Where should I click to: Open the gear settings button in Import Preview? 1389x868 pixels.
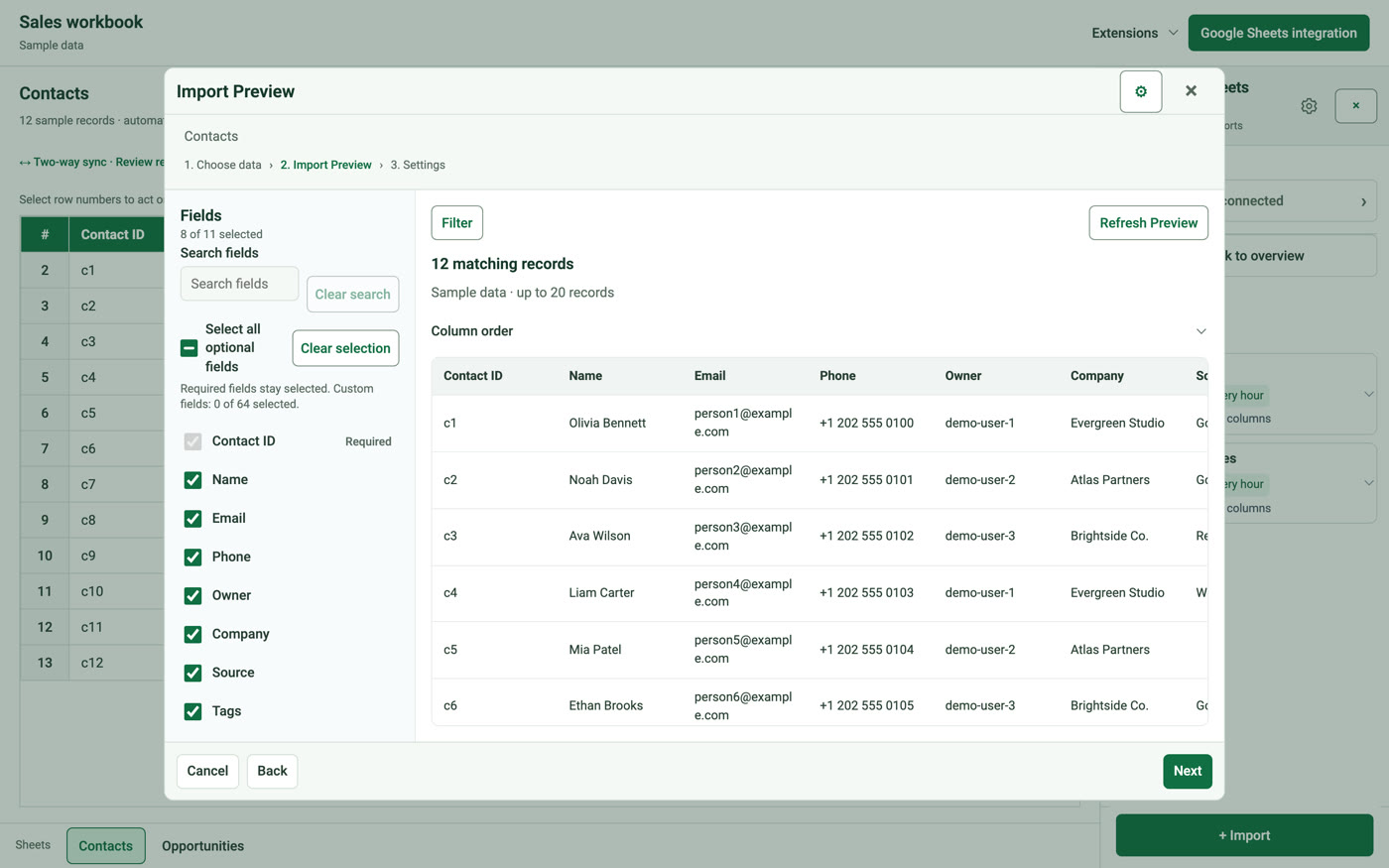(1141, 91)
